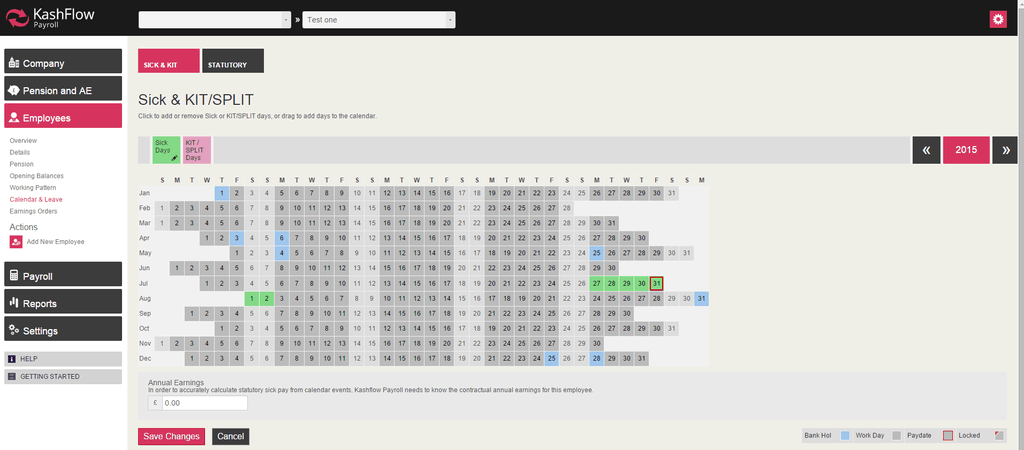Toggle sick day on July 31
Viewport: 1024px width, 450px height.
(656, 284)
